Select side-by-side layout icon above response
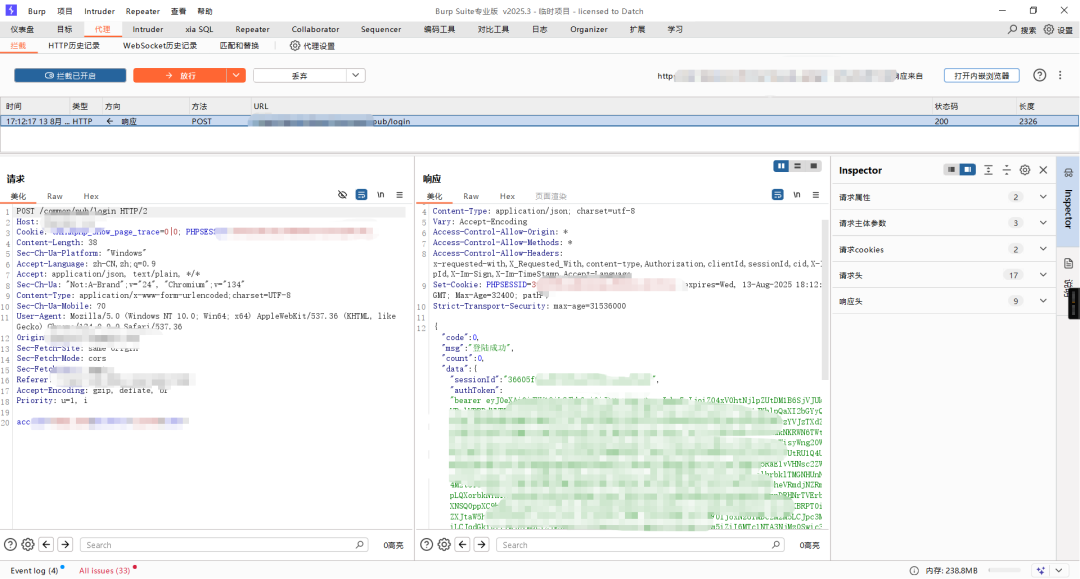1080x579 pixels. [x=780, y=166]
